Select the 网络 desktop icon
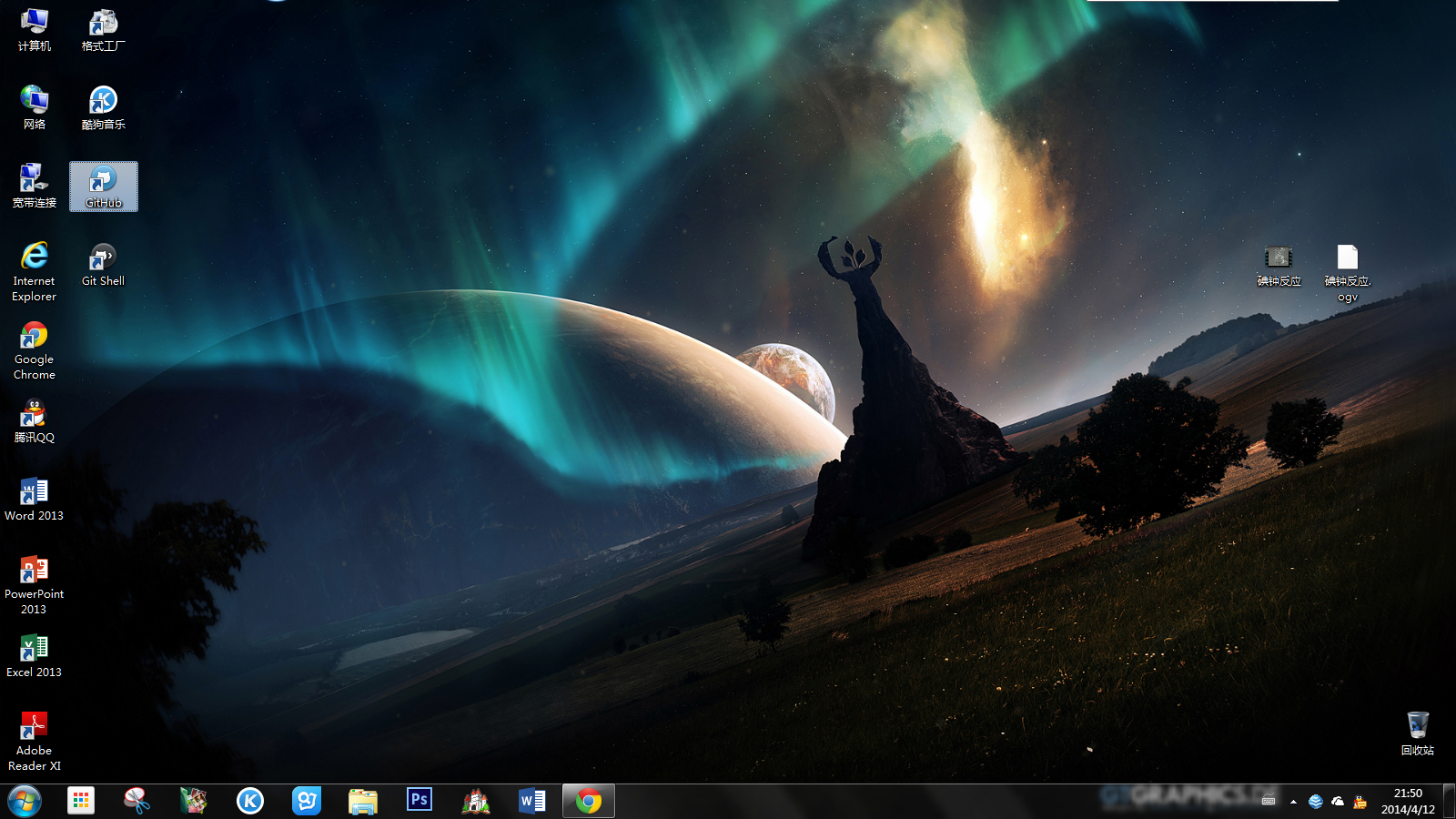The width and height of the screenshot is (1456, 819). pos(35,107)
